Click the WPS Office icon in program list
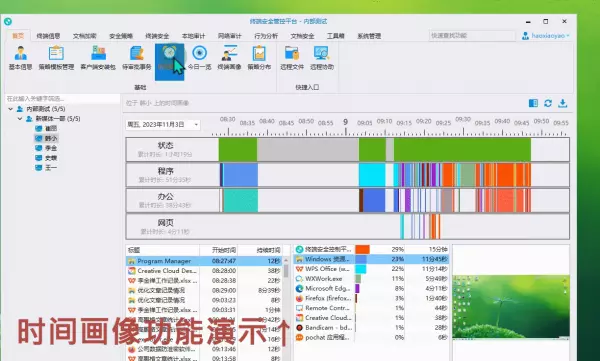 (299, 269)
